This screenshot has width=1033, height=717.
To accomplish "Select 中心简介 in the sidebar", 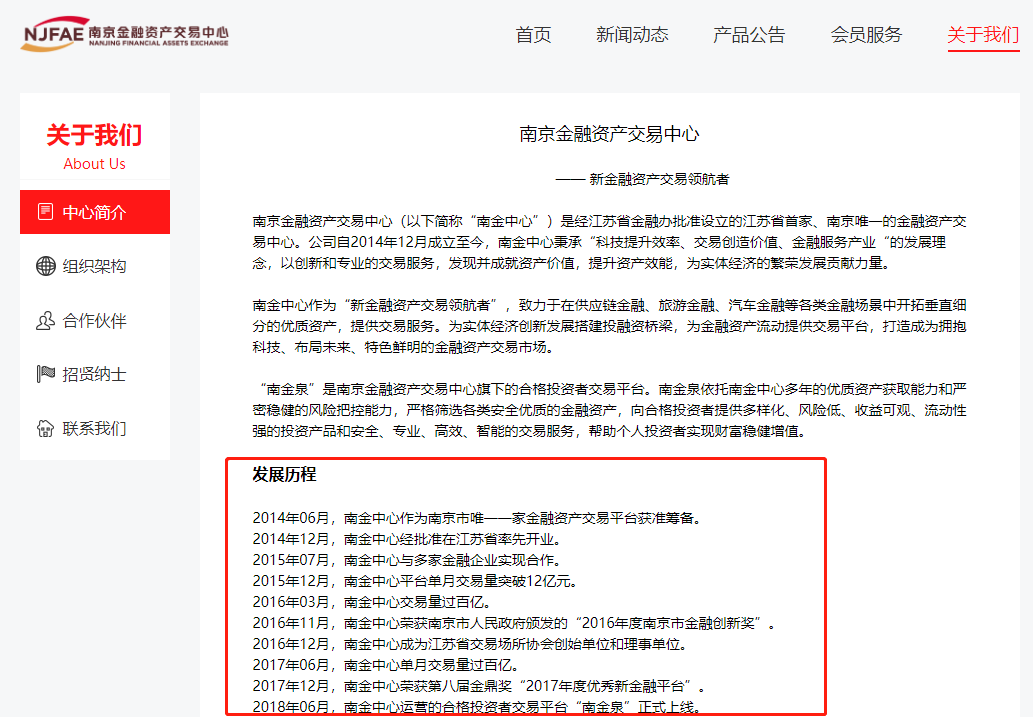I will [x=95, y=212].
